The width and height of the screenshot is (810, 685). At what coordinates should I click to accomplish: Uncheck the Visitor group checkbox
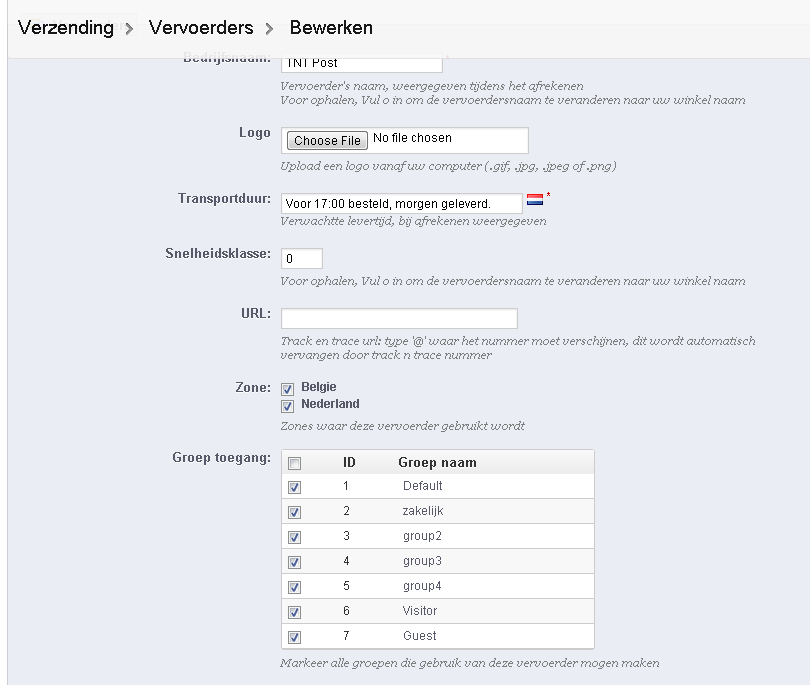tap(294, 612)
